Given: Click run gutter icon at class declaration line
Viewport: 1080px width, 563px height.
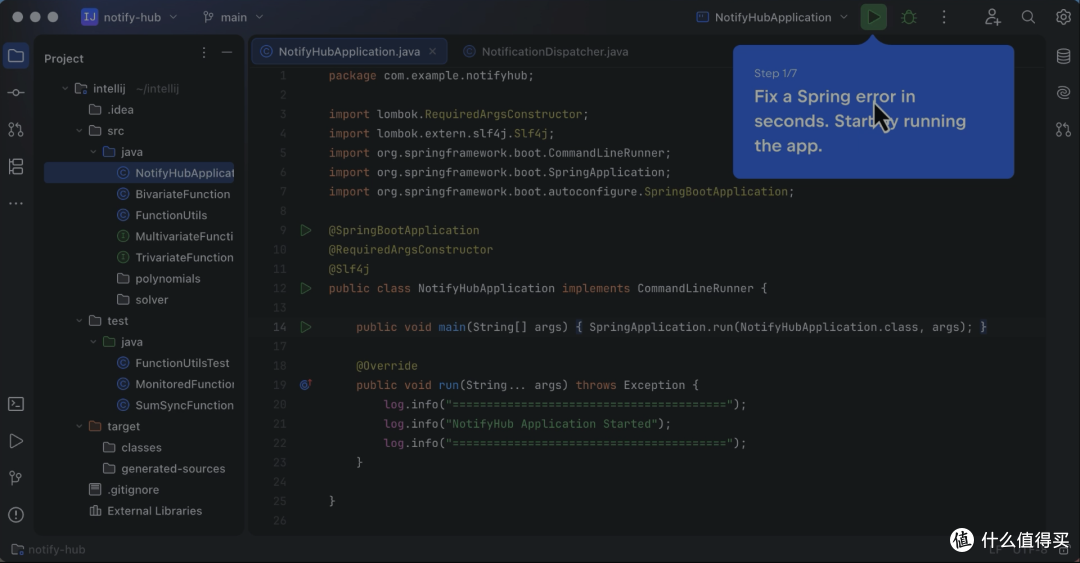Looking at the screenshot, I should coord(306,288).
